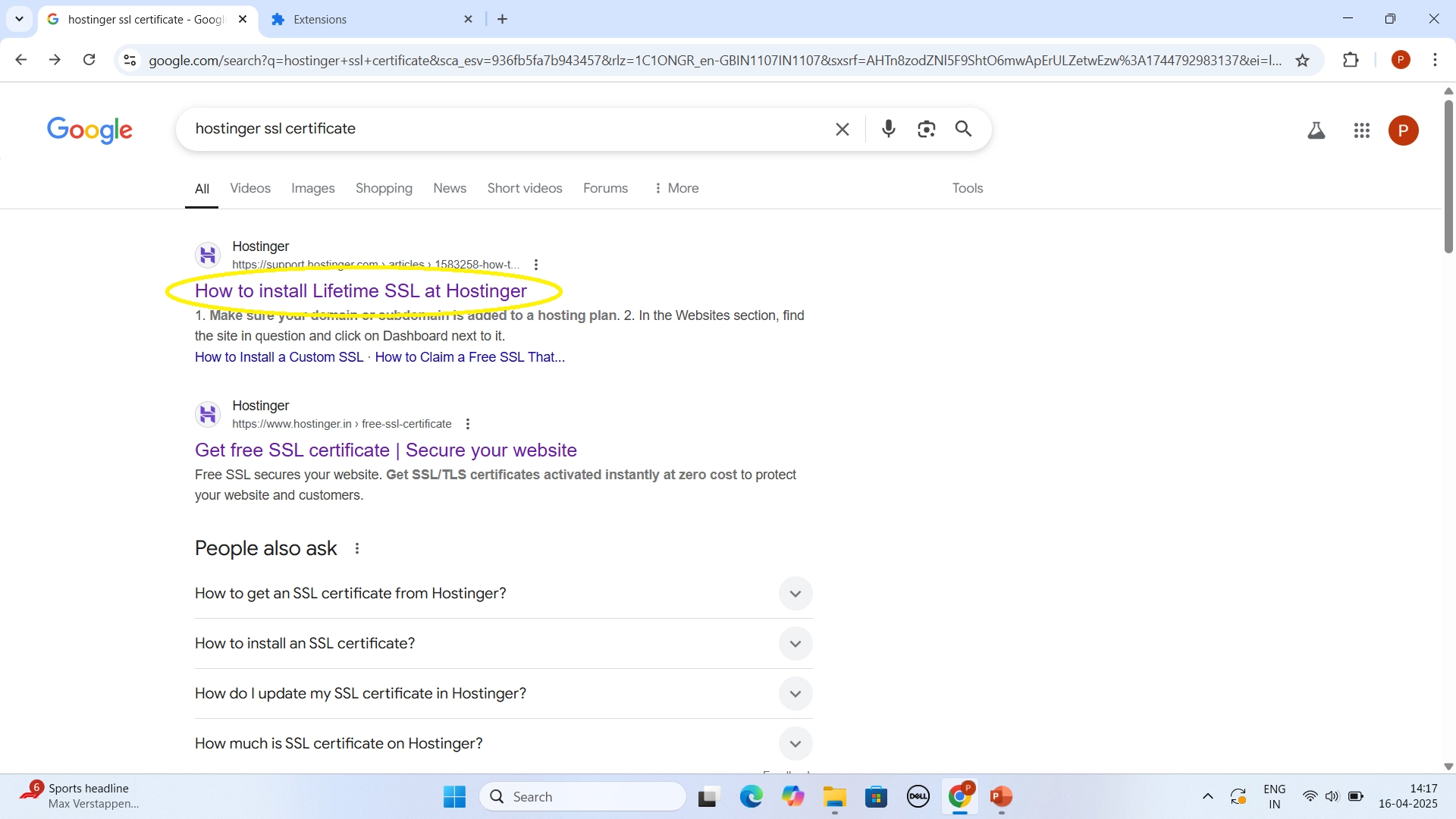Viewport: 1456px width, 819px height.
Task: Open Search Labs with the flask icon
Action: tap(1316, 130)
